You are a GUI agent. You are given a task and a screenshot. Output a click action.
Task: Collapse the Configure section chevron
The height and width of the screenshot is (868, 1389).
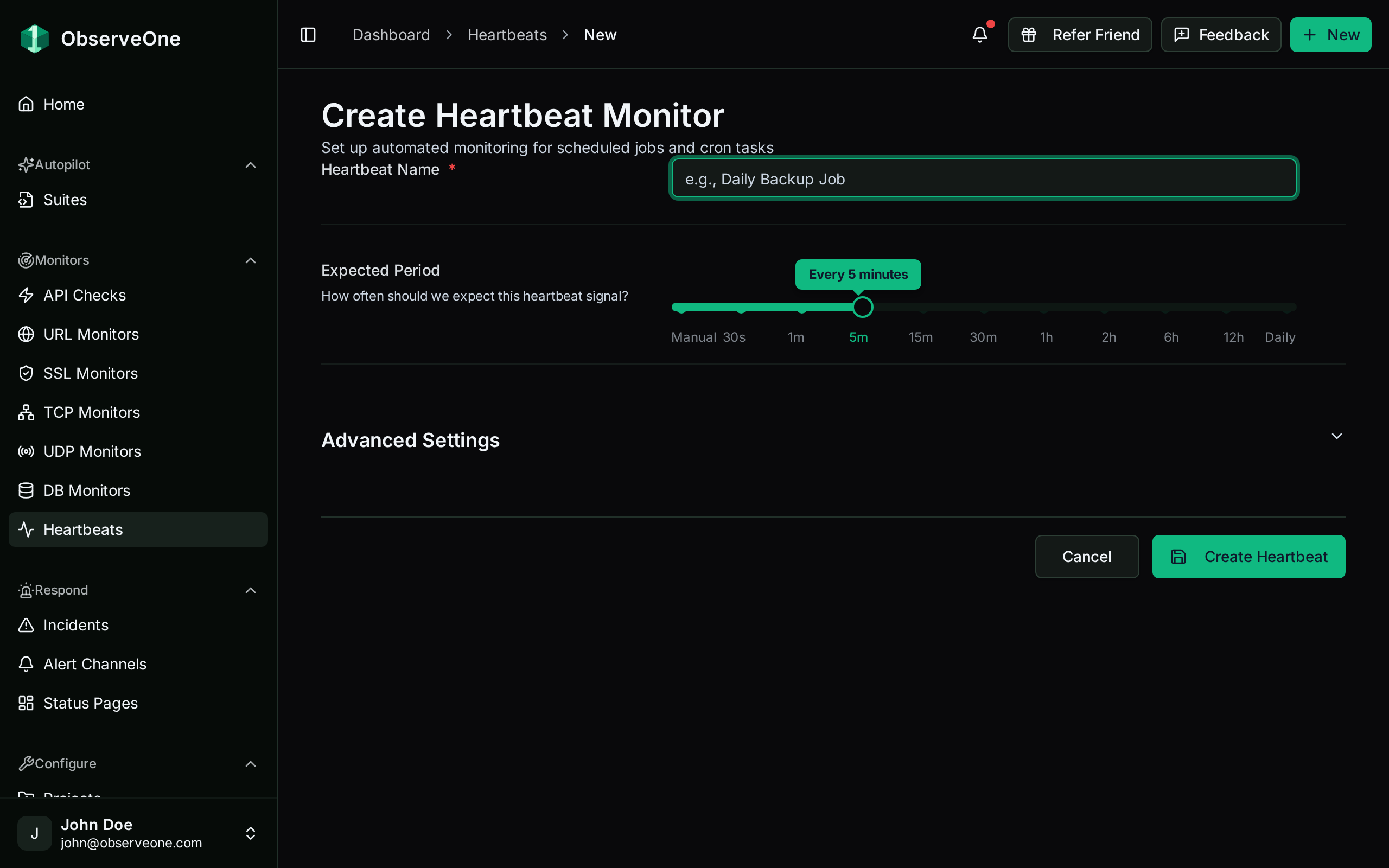250,764
